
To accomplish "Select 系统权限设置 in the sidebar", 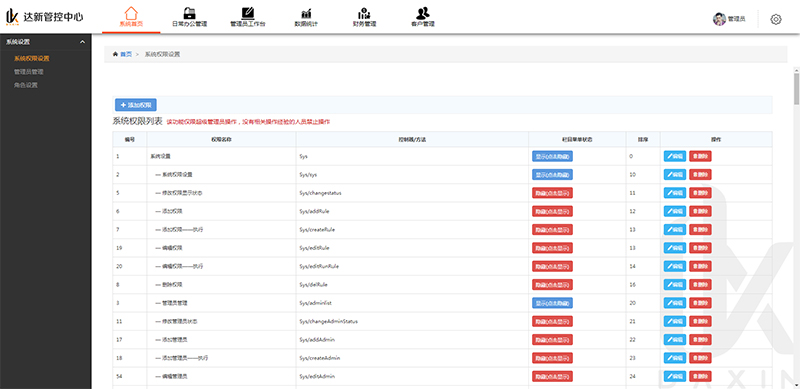I will (32, 59).
